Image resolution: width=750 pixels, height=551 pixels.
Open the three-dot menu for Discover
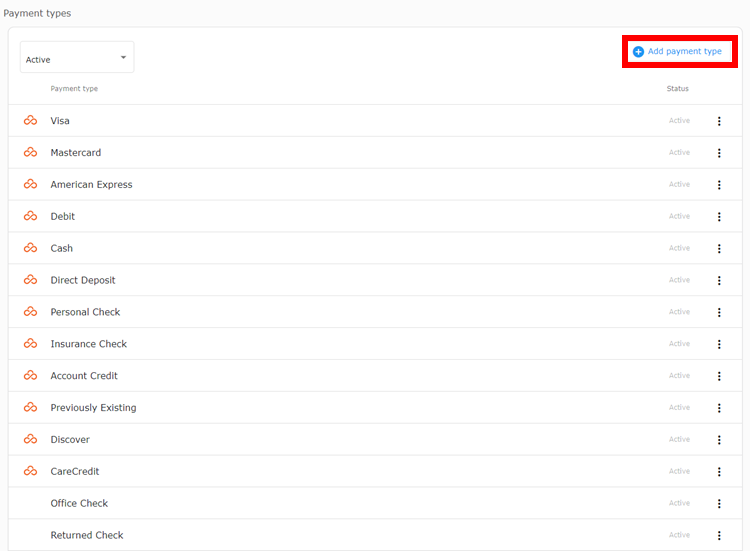(x=719, y=440)
